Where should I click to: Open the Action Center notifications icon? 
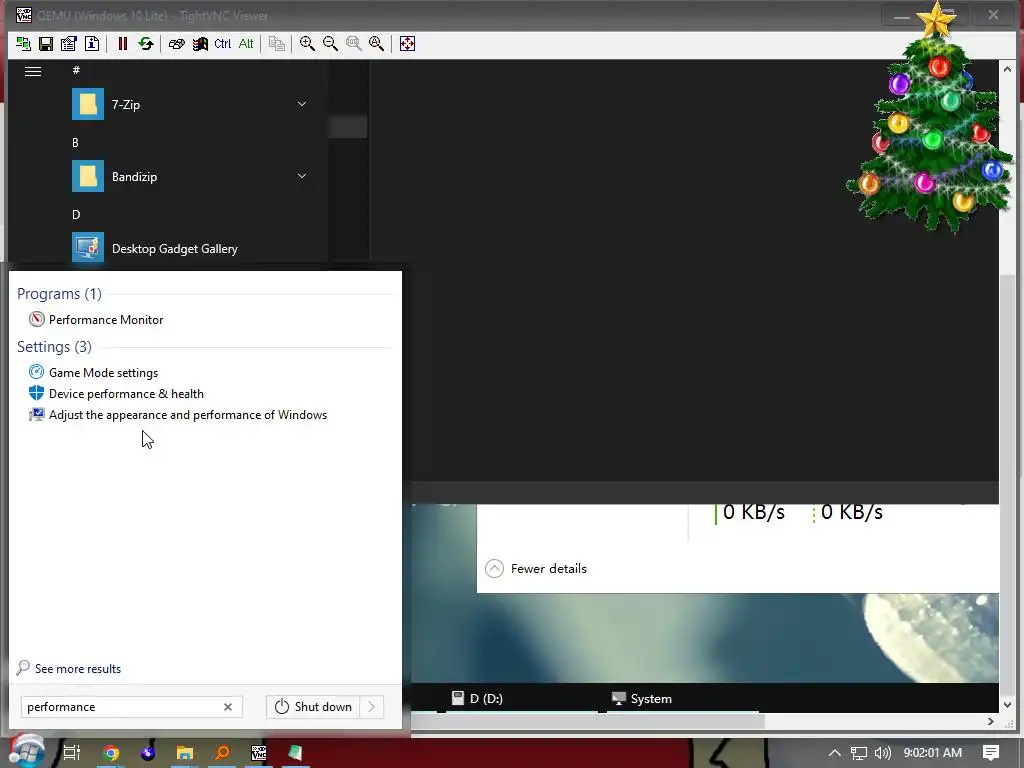click(991, 753)
